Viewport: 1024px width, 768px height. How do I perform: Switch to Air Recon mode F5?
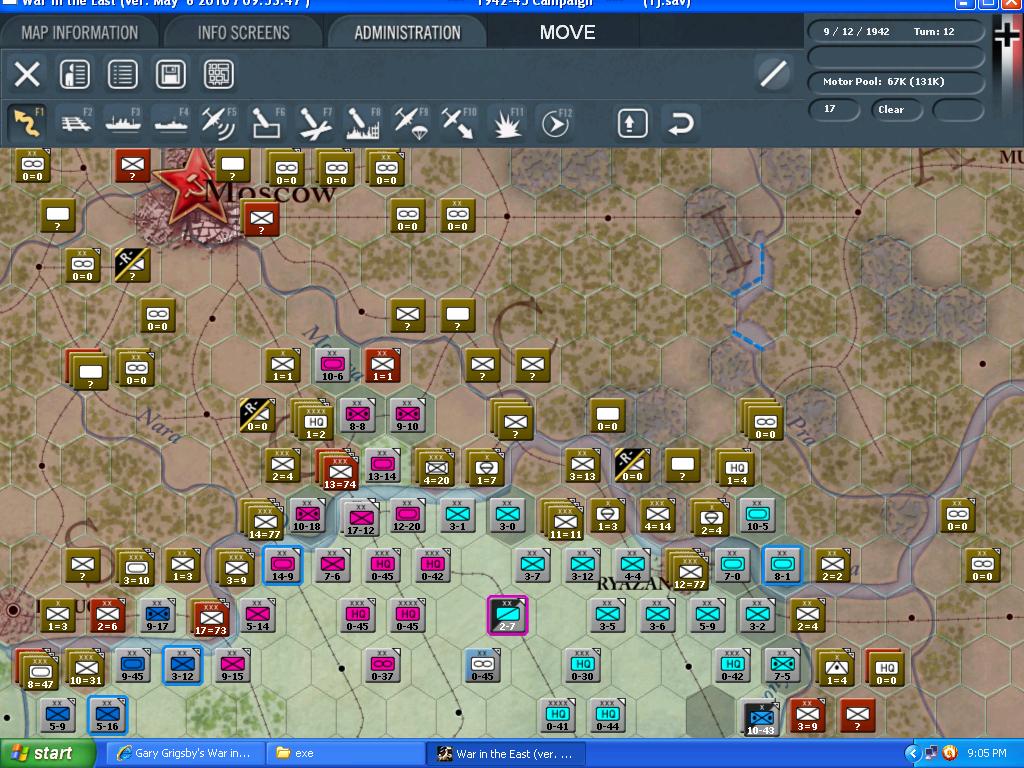pyautogui.click(x=219, y=122)
